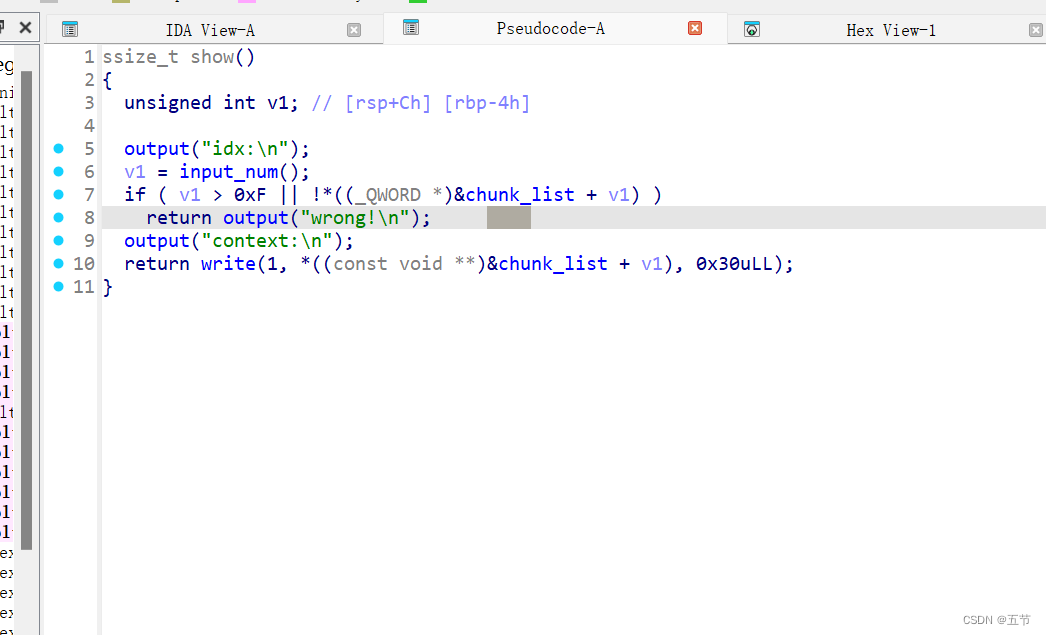The height and width of the screenshot is (635, 1046).
Task: Click the write function call
Action: pos(228,264)
